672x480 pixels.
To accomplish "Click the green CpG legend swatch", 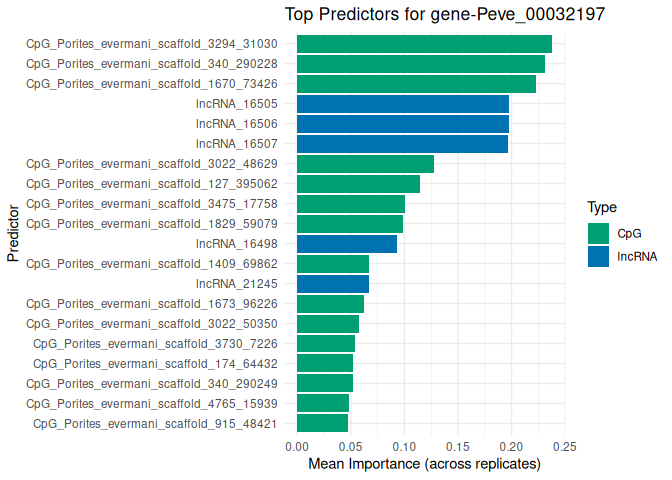I will (x=598, y=233).
